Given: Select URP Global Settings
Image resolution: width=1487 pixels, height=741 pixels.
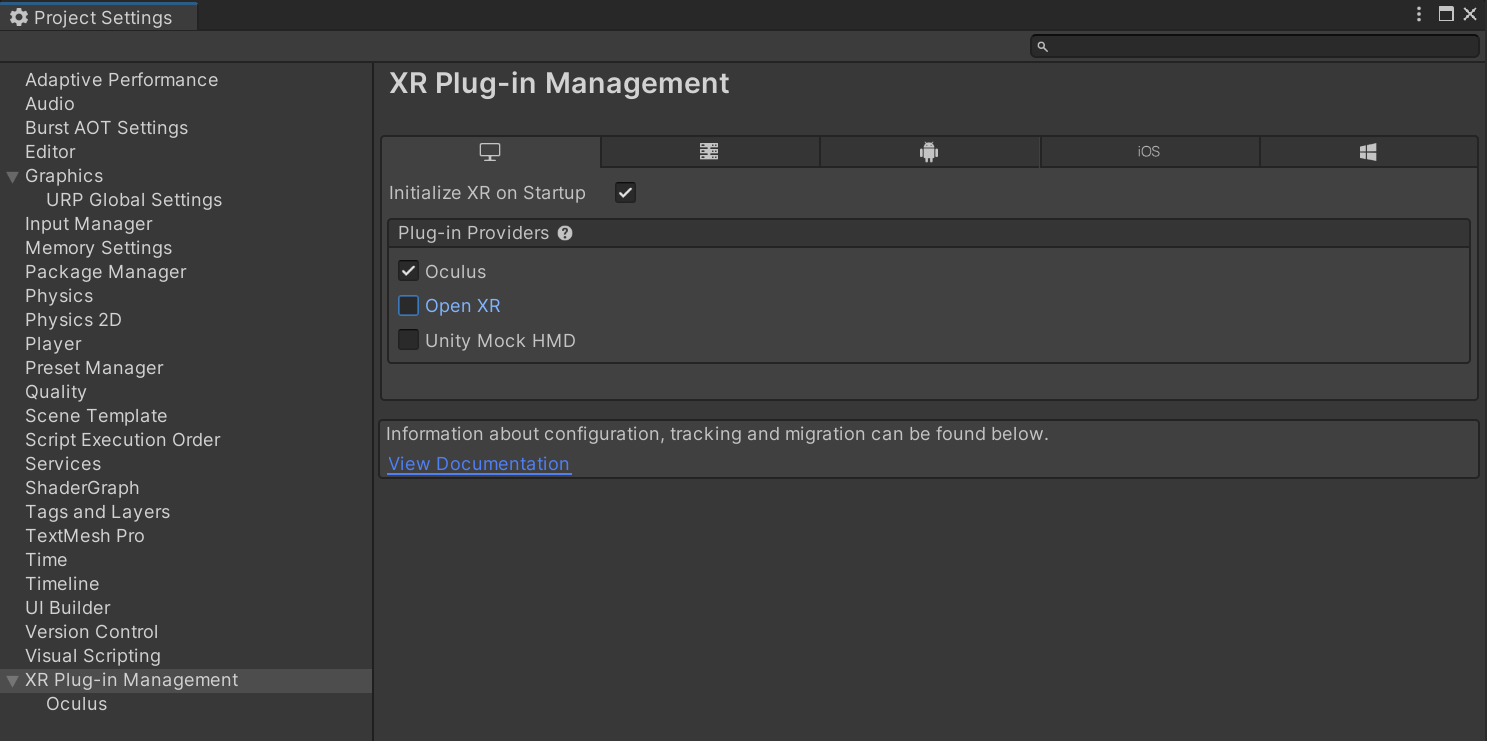Looking at the screenshot, I should [x=134, y=200].
